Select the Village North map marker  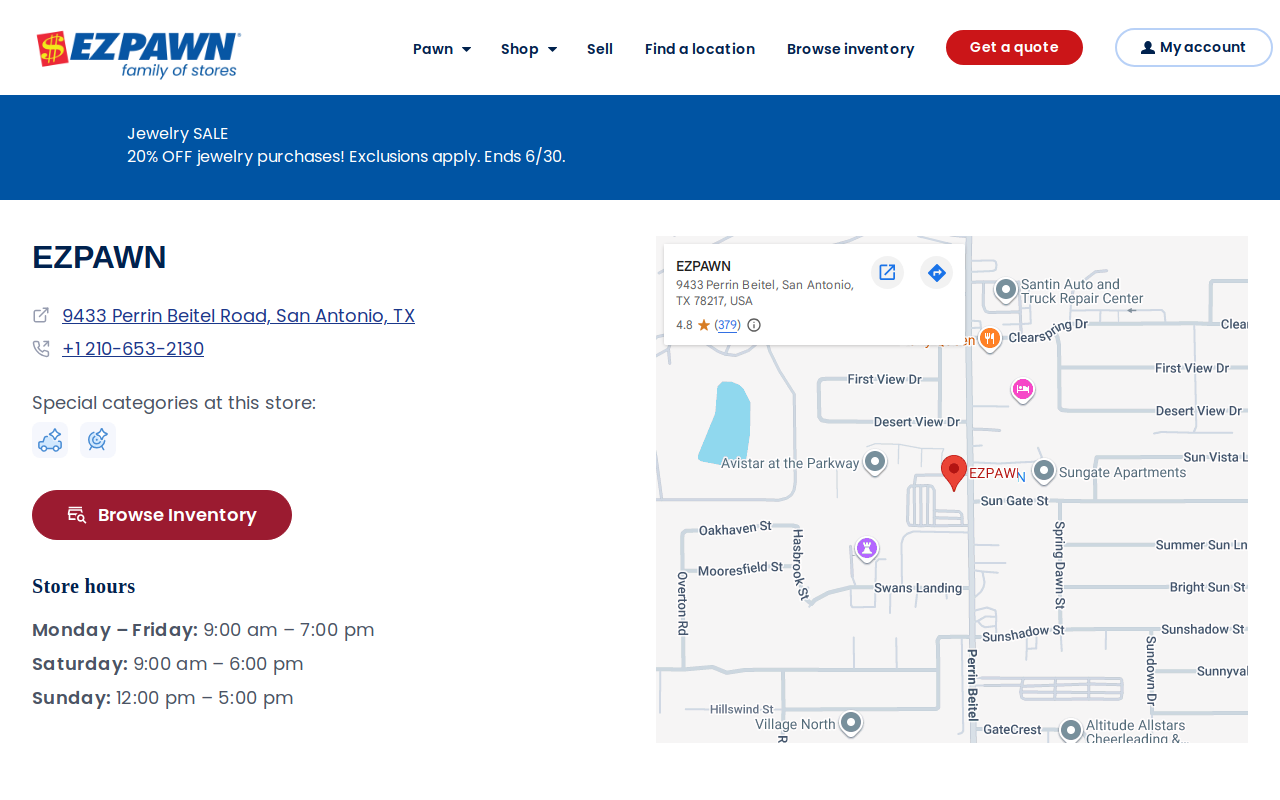(x=851, y=723)
